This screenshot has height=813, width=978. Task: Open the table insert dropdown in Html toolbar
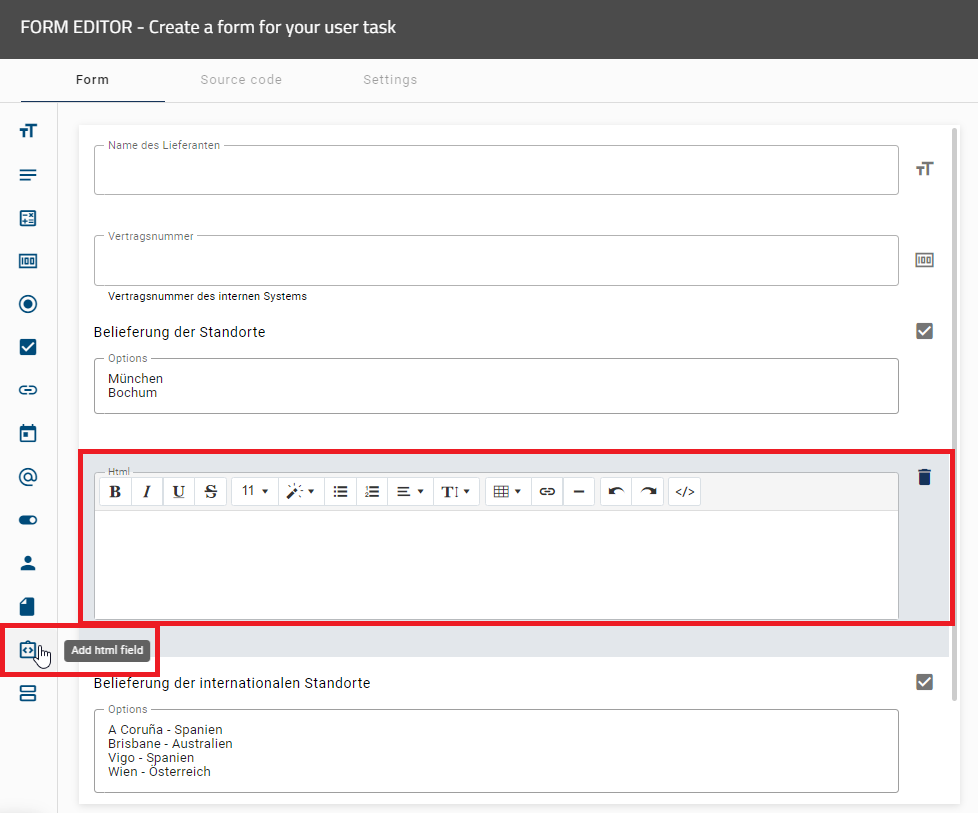tap(508, 491)
